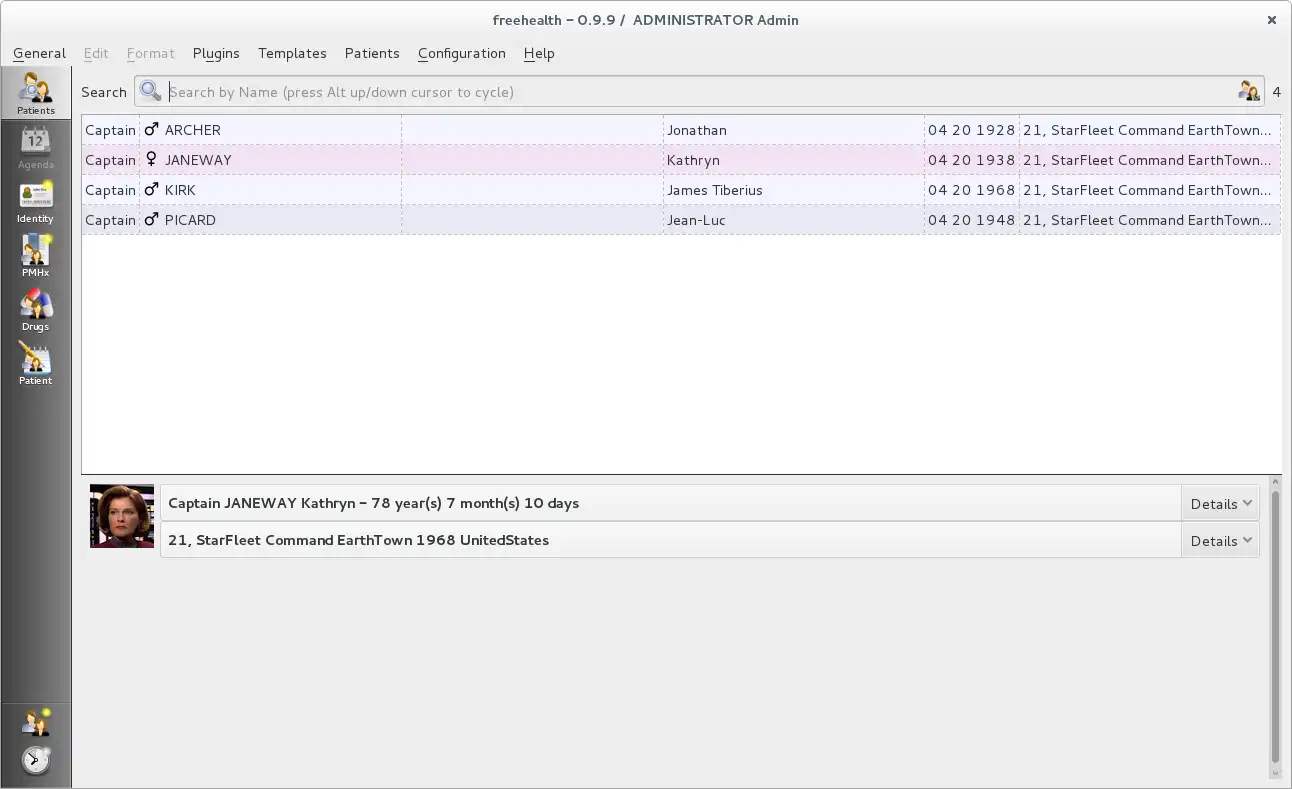Click the female symbol beside JANEWAY
The image size is (1292, 789).
click(152, 160)
